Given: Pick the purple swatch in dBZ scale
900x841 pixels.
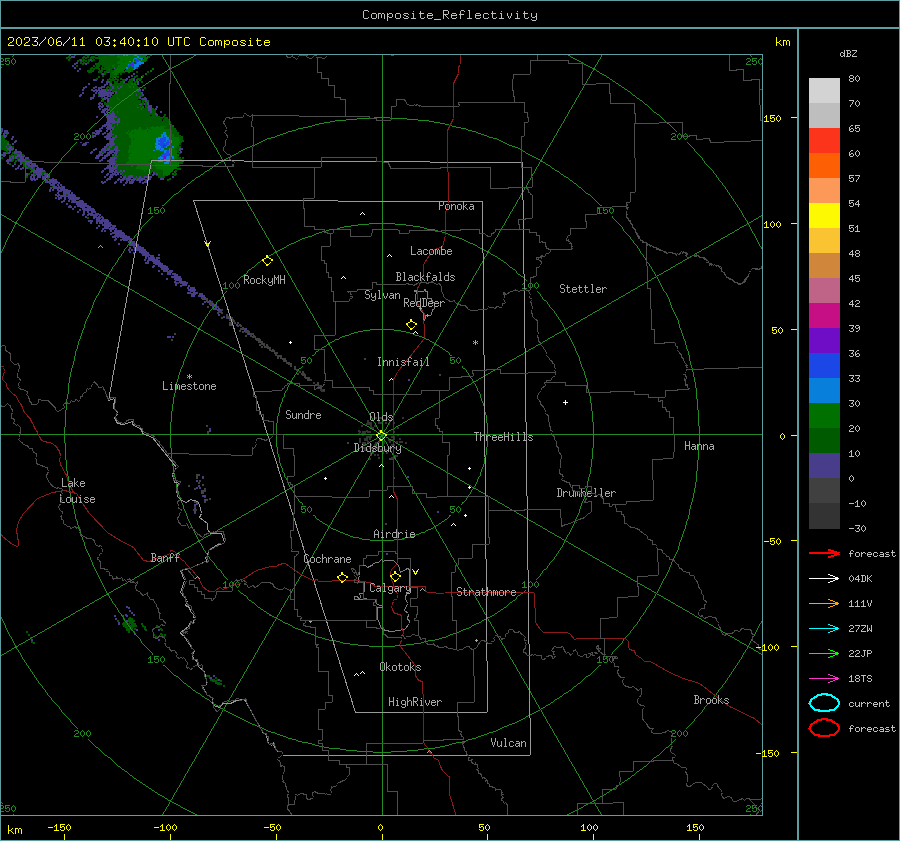Looking at the screenshot, I should 824,340.
